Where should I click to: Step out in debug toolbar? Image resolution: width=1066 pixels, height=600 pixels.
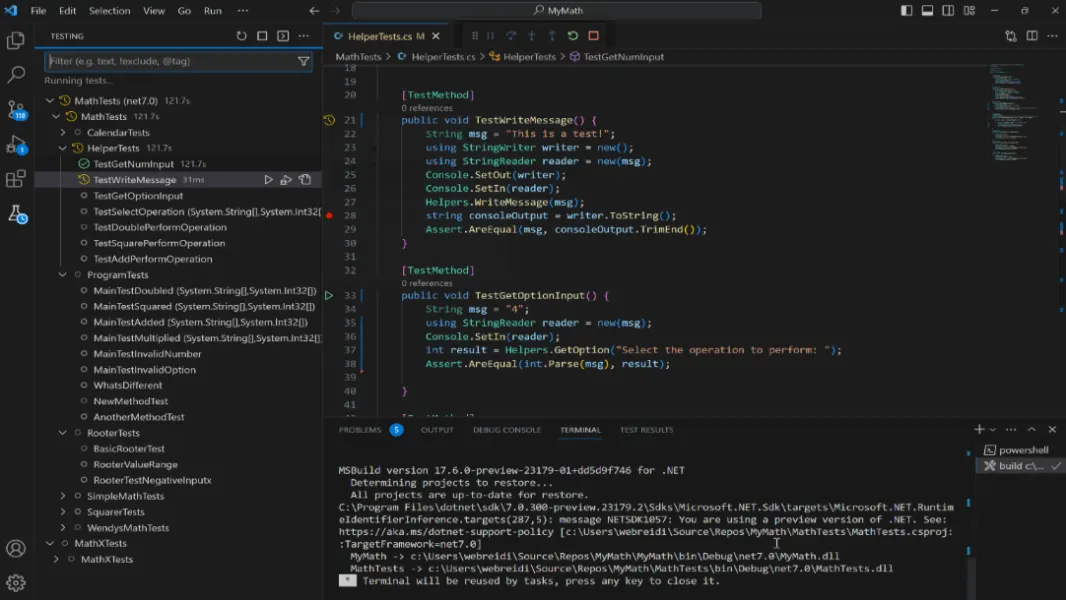click(552, 36)
